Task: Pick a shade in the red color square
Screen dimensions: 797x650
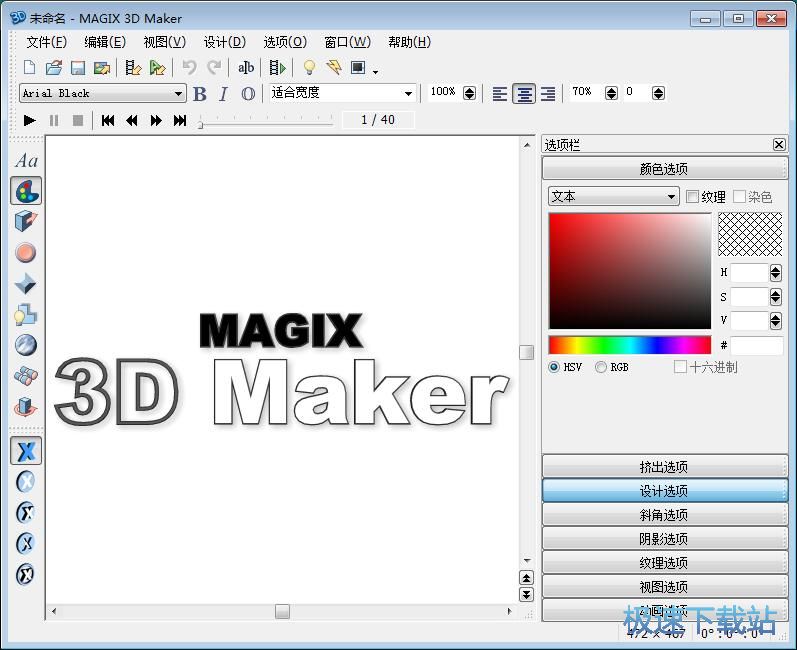Action: [630, 271]
